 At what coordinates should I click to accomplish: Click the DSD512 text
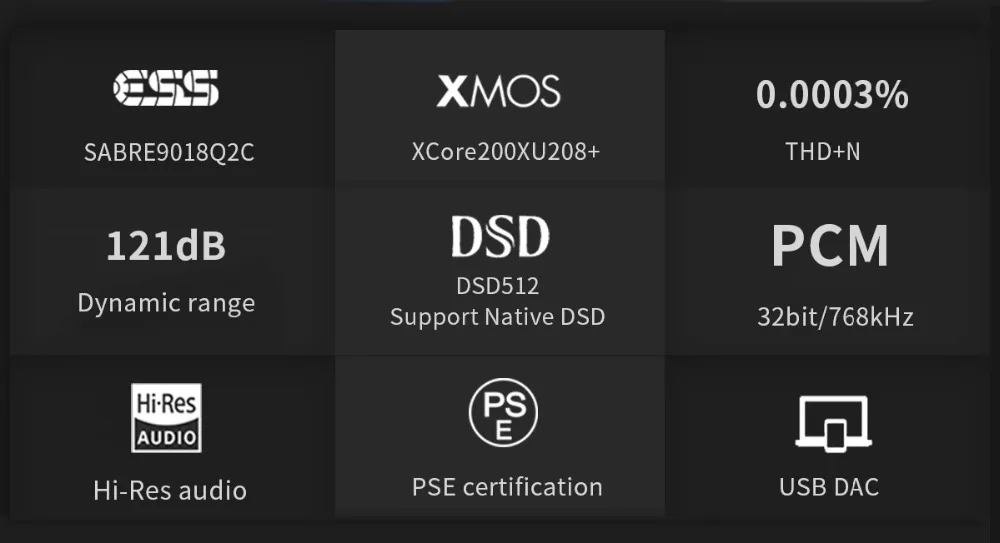498,286
